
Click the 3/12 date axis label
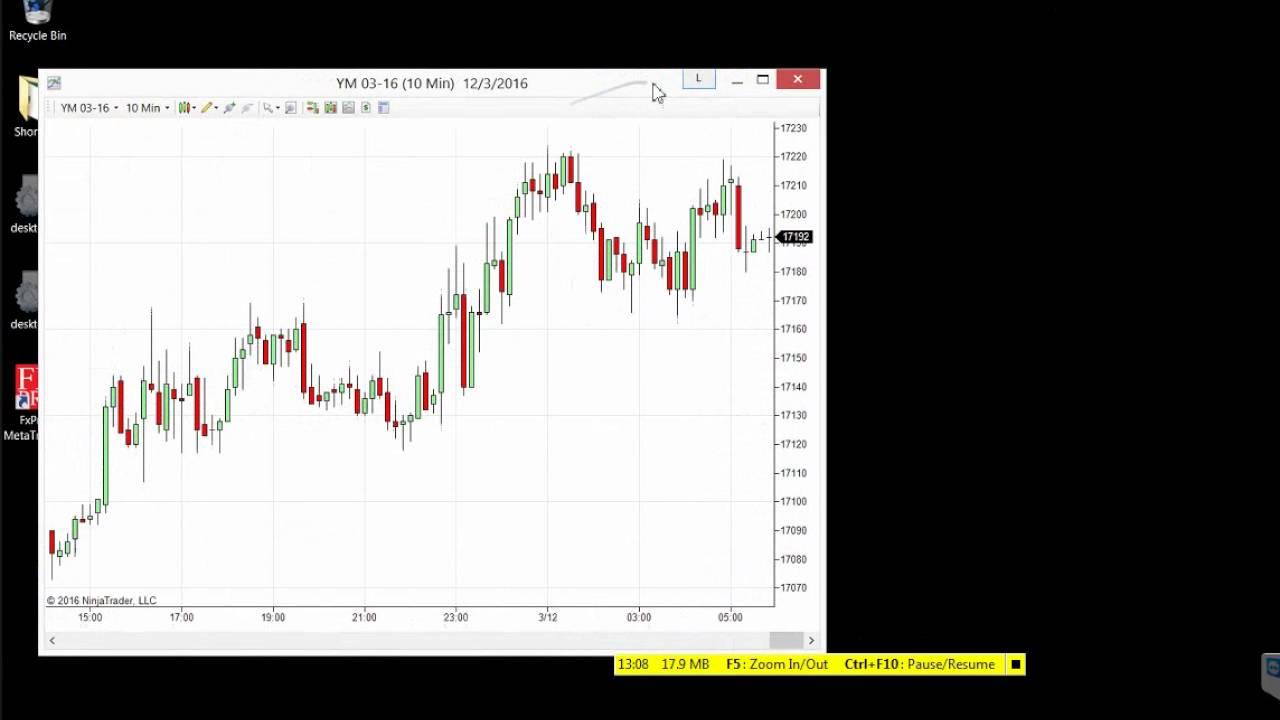click(x=548, y=618)
